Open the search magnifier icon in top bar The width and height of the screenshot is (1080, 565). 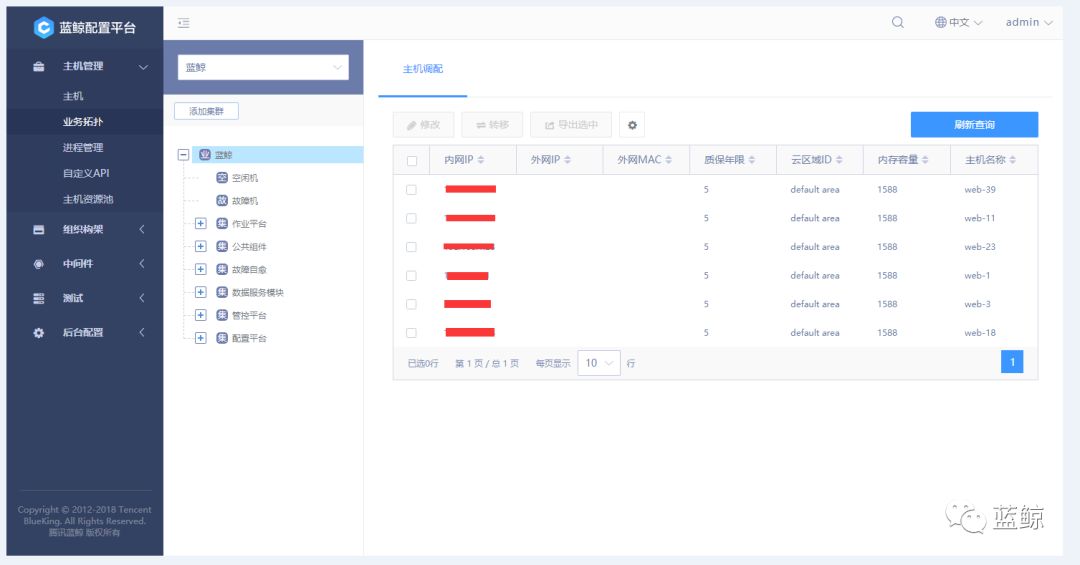click(x=897, y=22)
